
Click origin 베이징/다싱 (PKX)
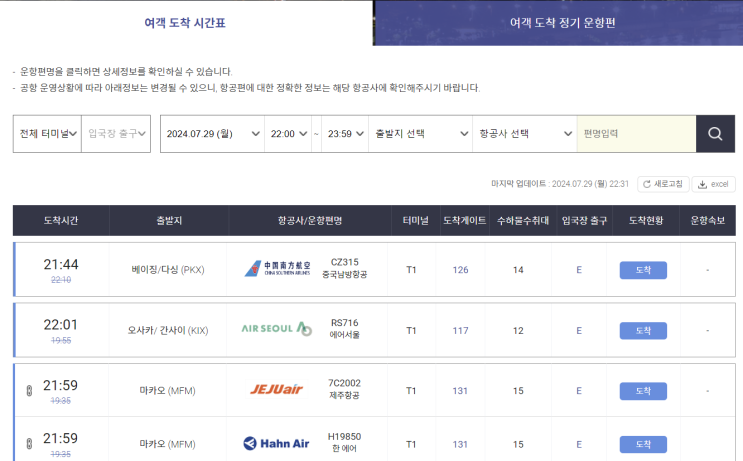coord(168,270)
